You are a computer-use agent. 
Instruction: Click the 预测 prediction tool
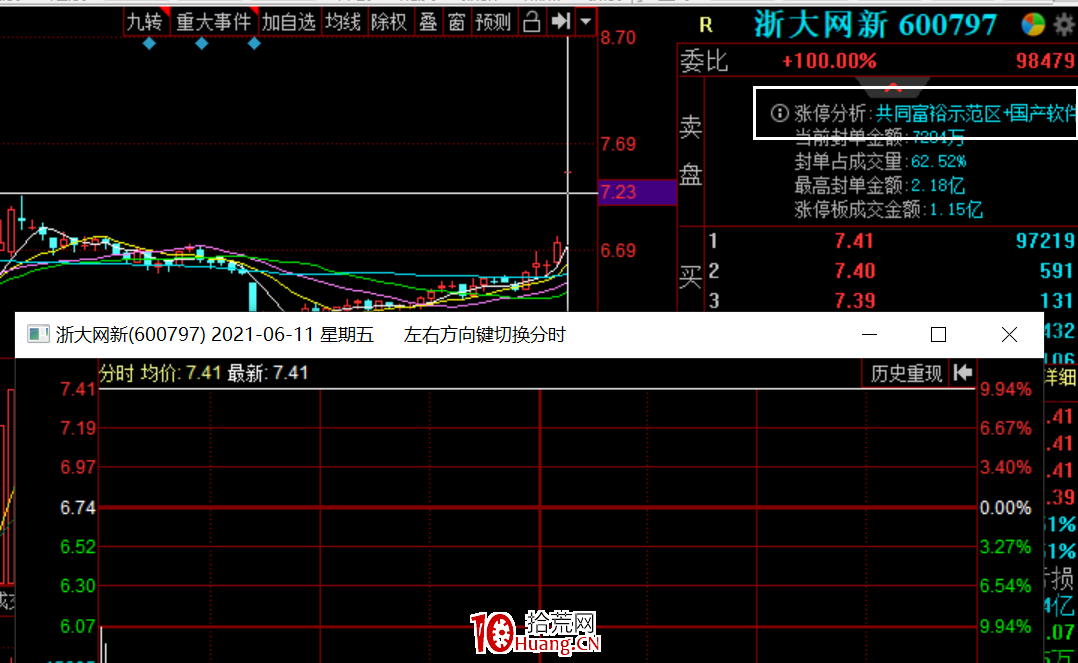click(x=491, y=21)
